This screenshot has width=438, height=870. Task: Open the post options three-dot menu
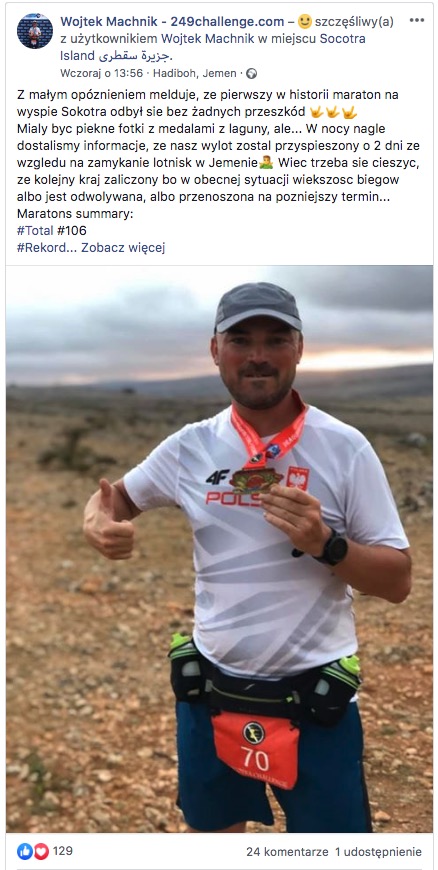(417, 20)
